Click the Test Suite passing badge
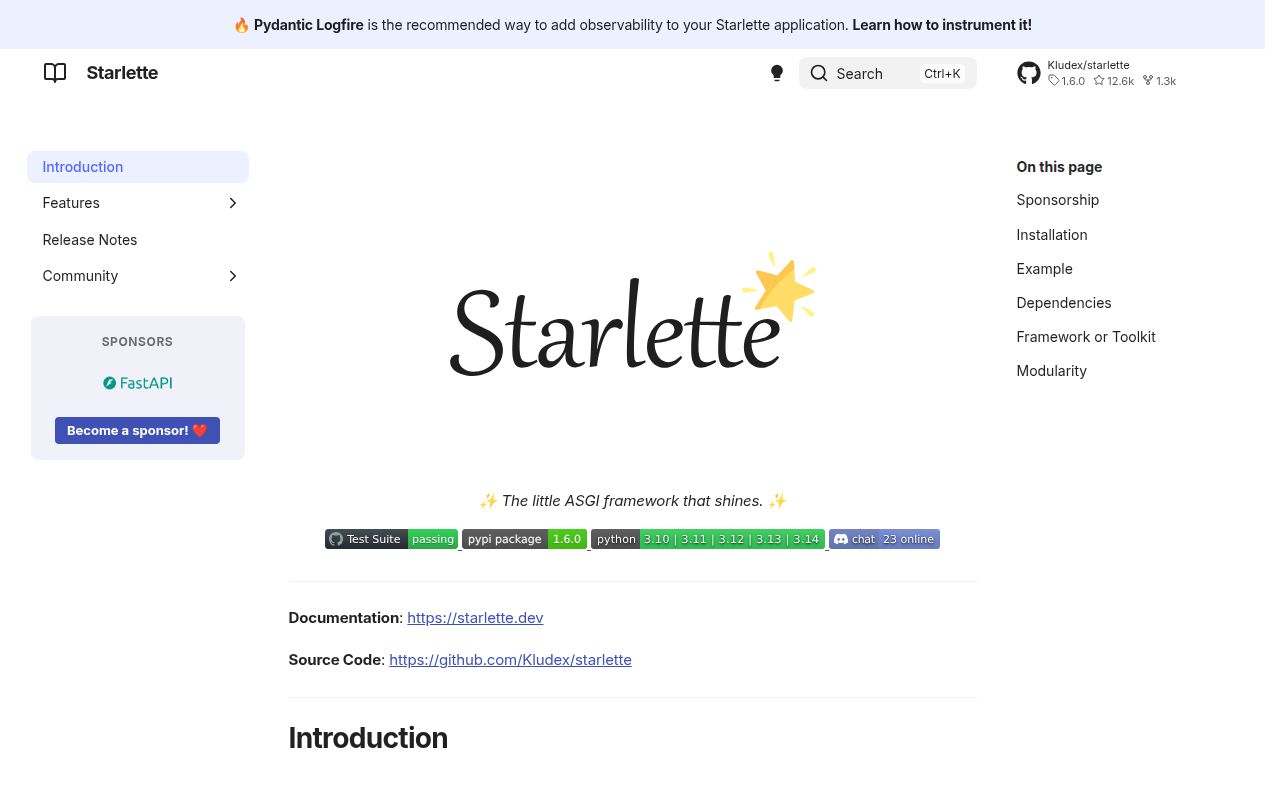This screenshot has height=800, width=1280. [x=391, y=539]
